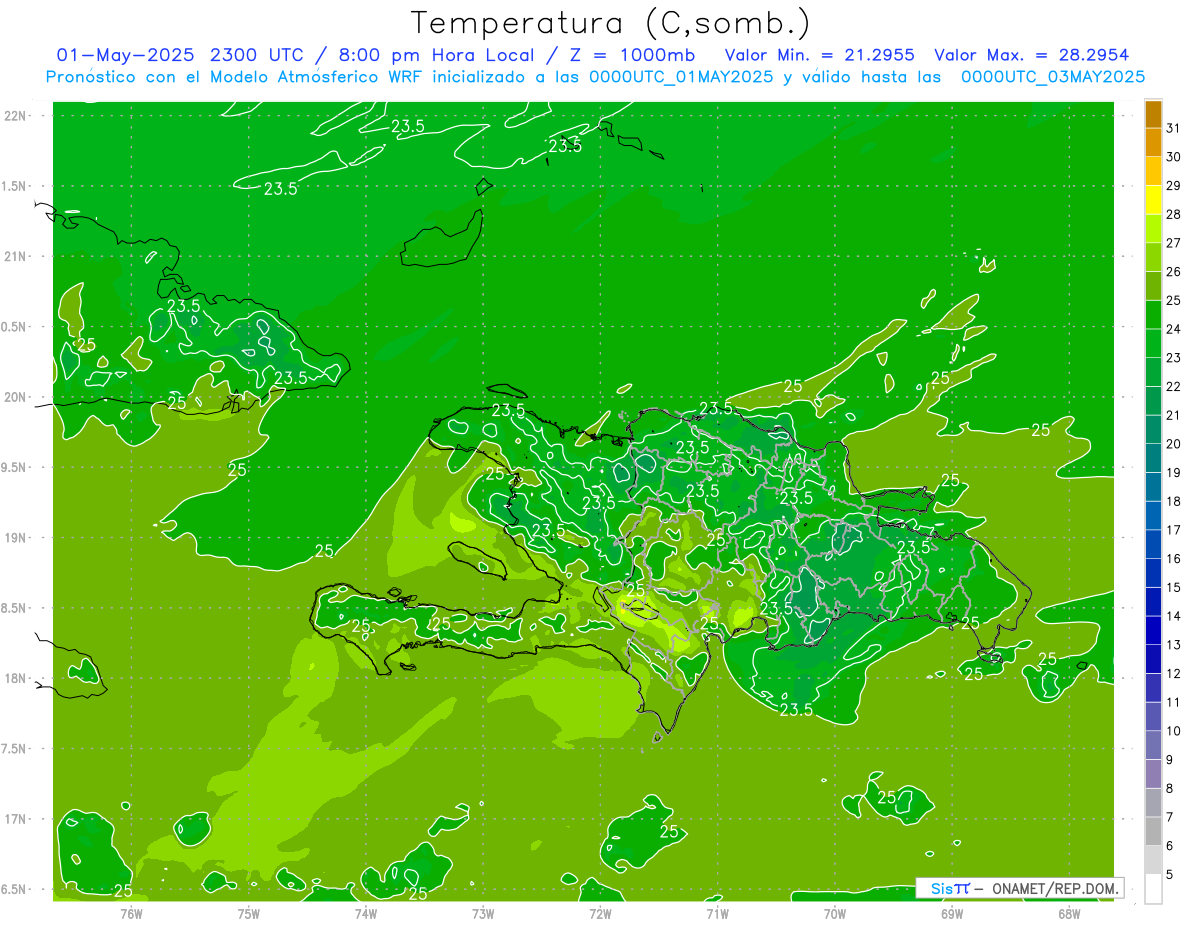Screen dimensions: 1200x927
Task: Click the longitude label 73W
Action: (x=483, y=914)
